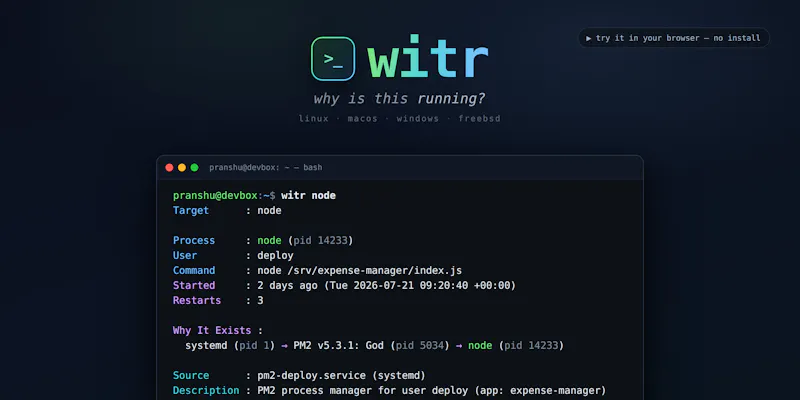This screenshot has width=800, height=400.
Task: Click the 'Process' field label
Action: [x=194, y=240]
